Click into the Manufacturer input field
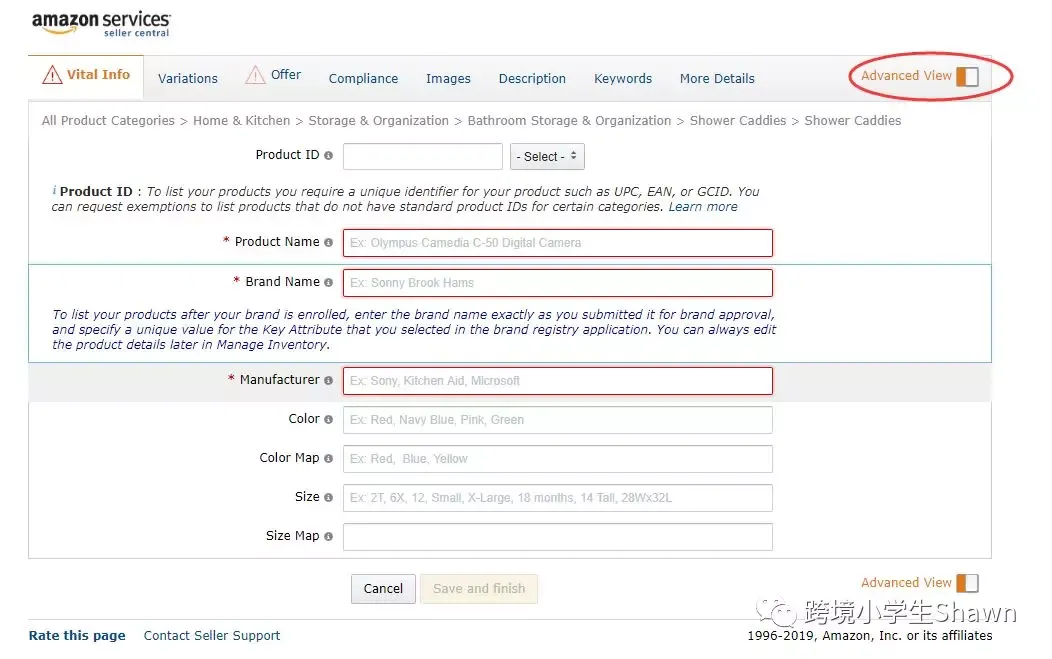This screenshot has height=659, width=1052. coord(558,381)
